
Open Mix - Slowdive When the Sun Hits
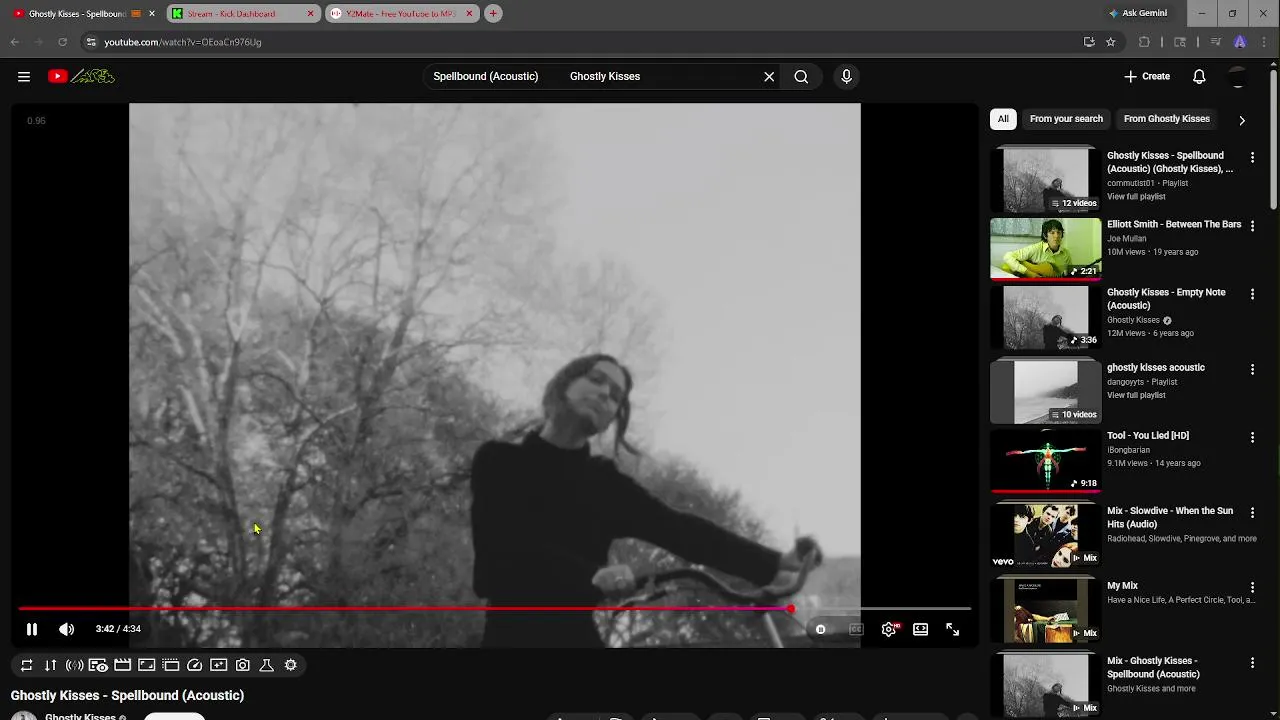click(1170, 517)
